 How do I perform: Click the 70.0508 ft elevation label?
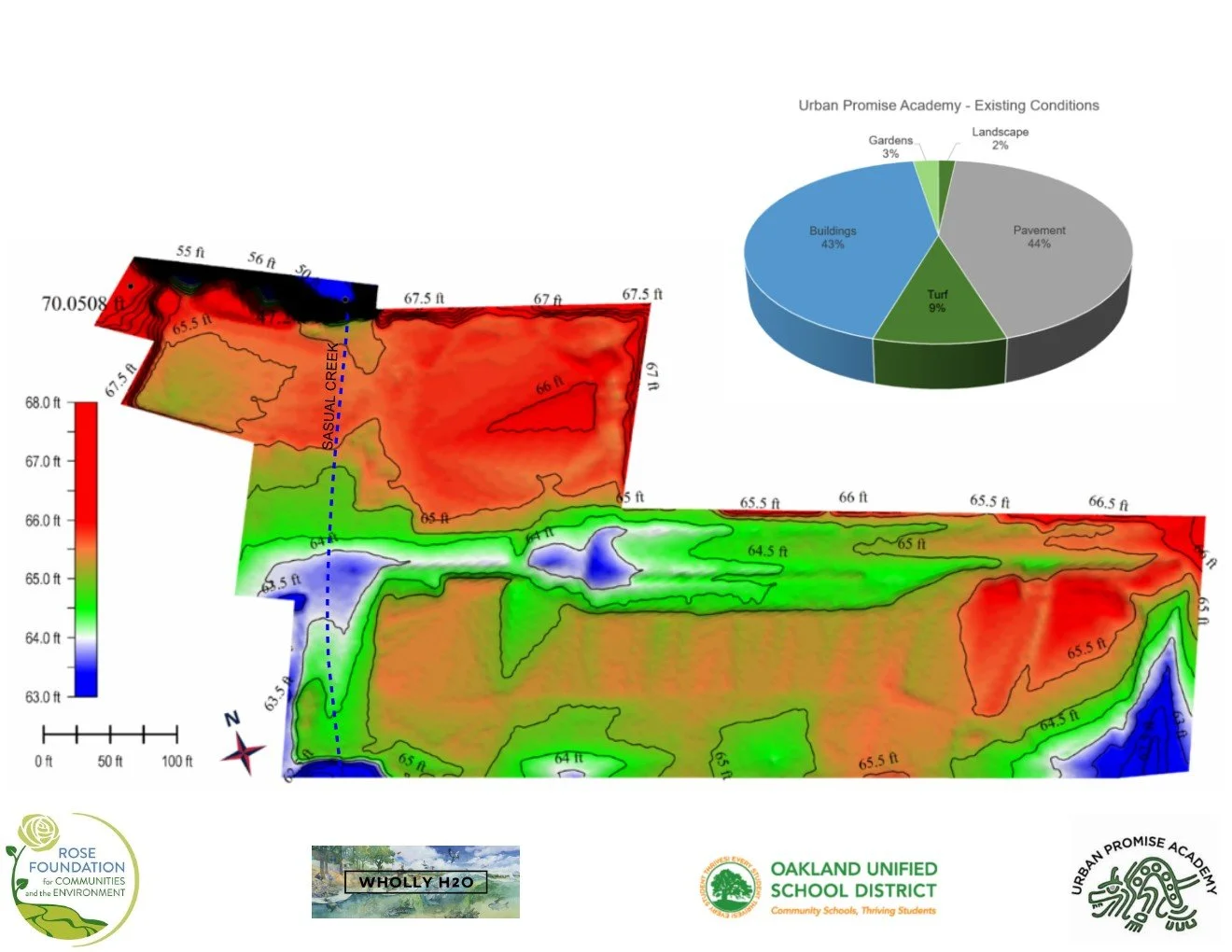point(83,304)
